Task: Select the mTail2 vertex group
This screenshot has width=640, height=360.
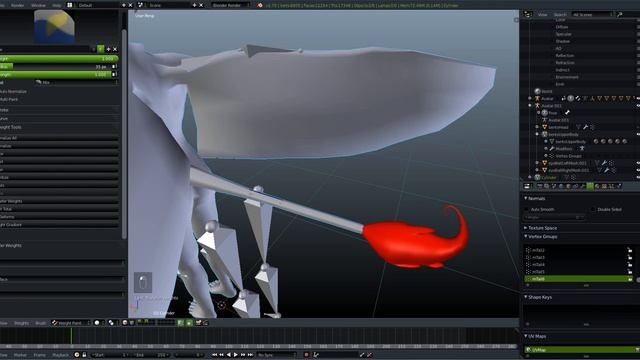Action: pyautogui.click(x=576, y=250)
